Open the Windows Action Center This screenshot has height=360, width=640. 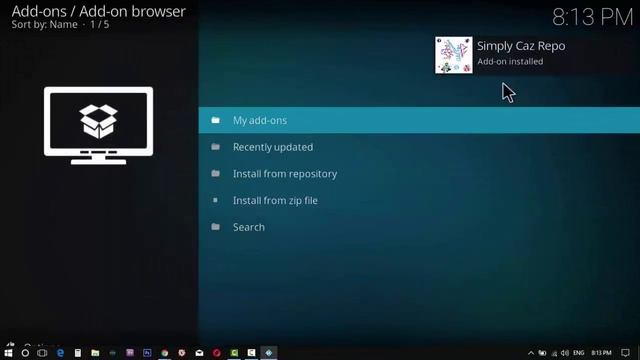coord(625,353)
